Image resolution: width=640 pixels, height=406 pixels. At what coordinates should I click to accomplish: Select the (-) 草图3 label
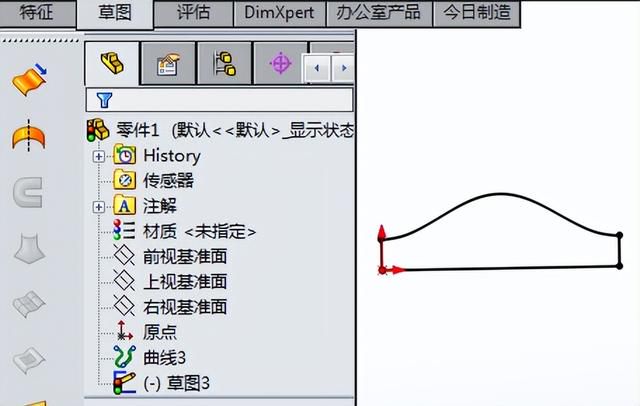(x=176, y=384)
